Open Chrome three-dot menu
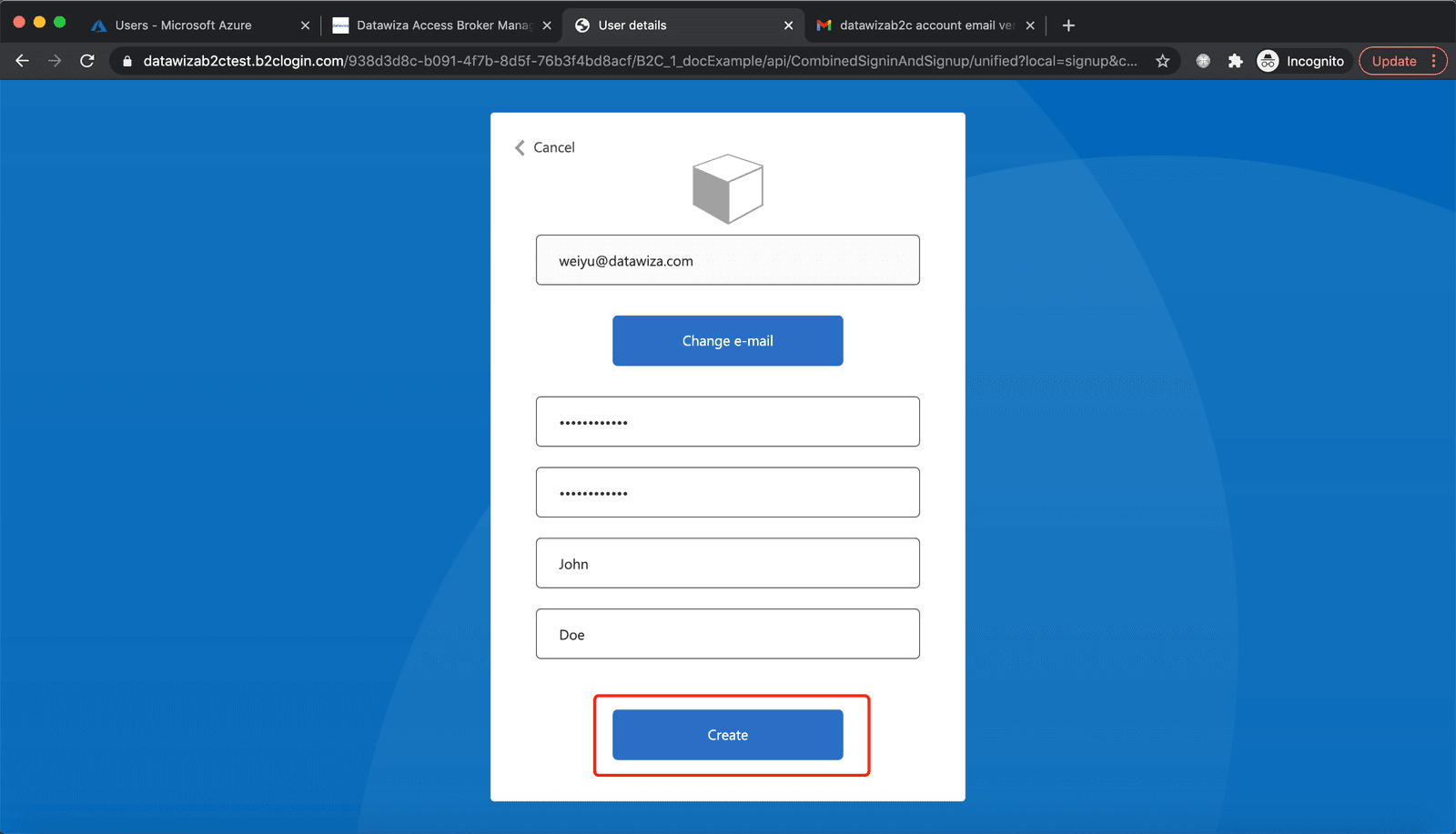This screenshot has height=834, width=1456. pos(1433,61)
